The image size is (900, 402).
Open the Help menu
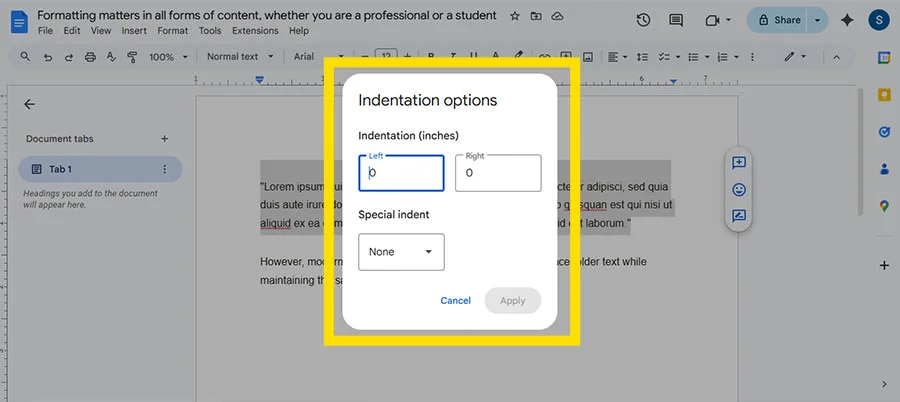(x=298, y=31)
